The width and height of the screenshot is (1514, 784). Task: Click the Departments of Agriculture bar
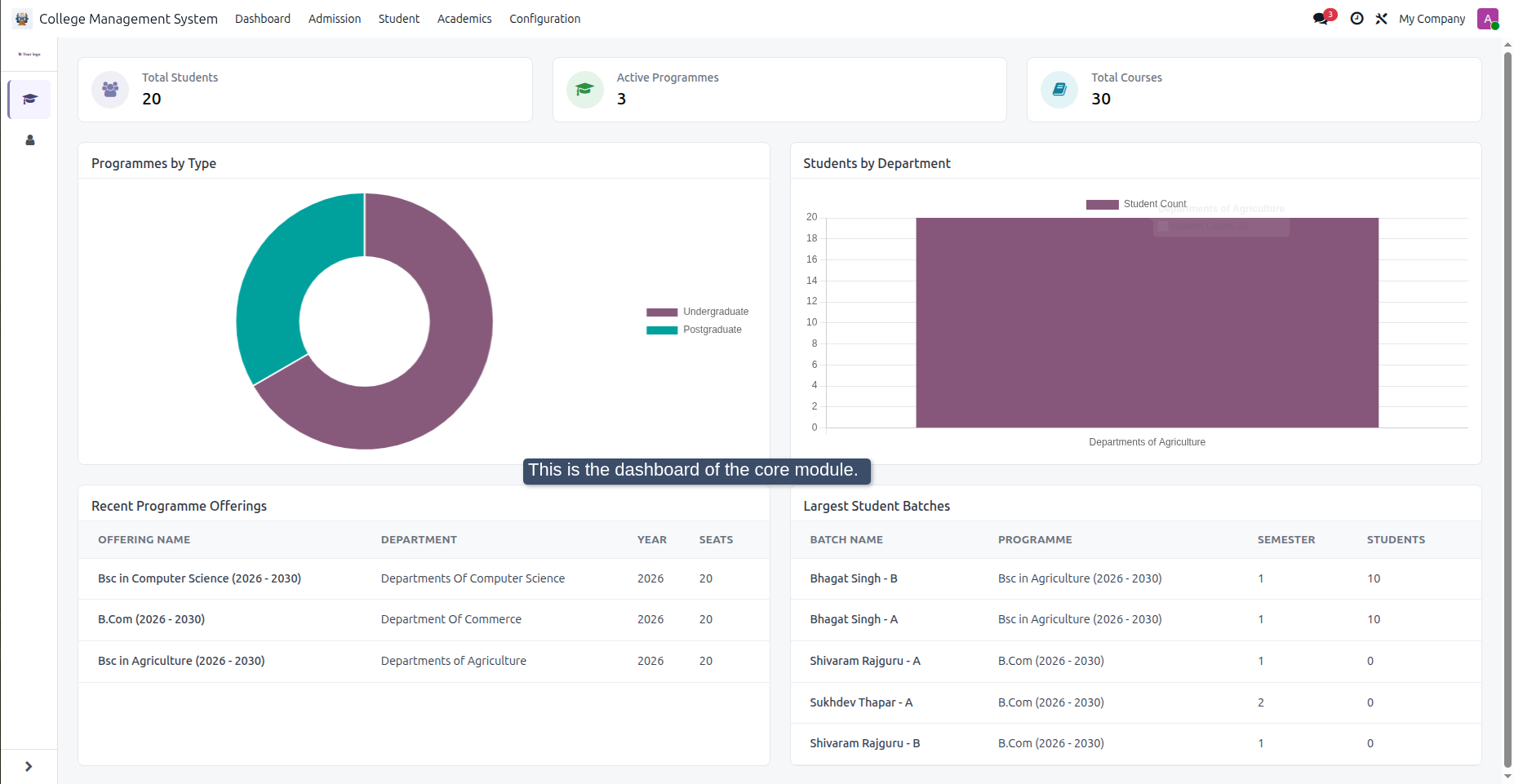click(1147, 322)
